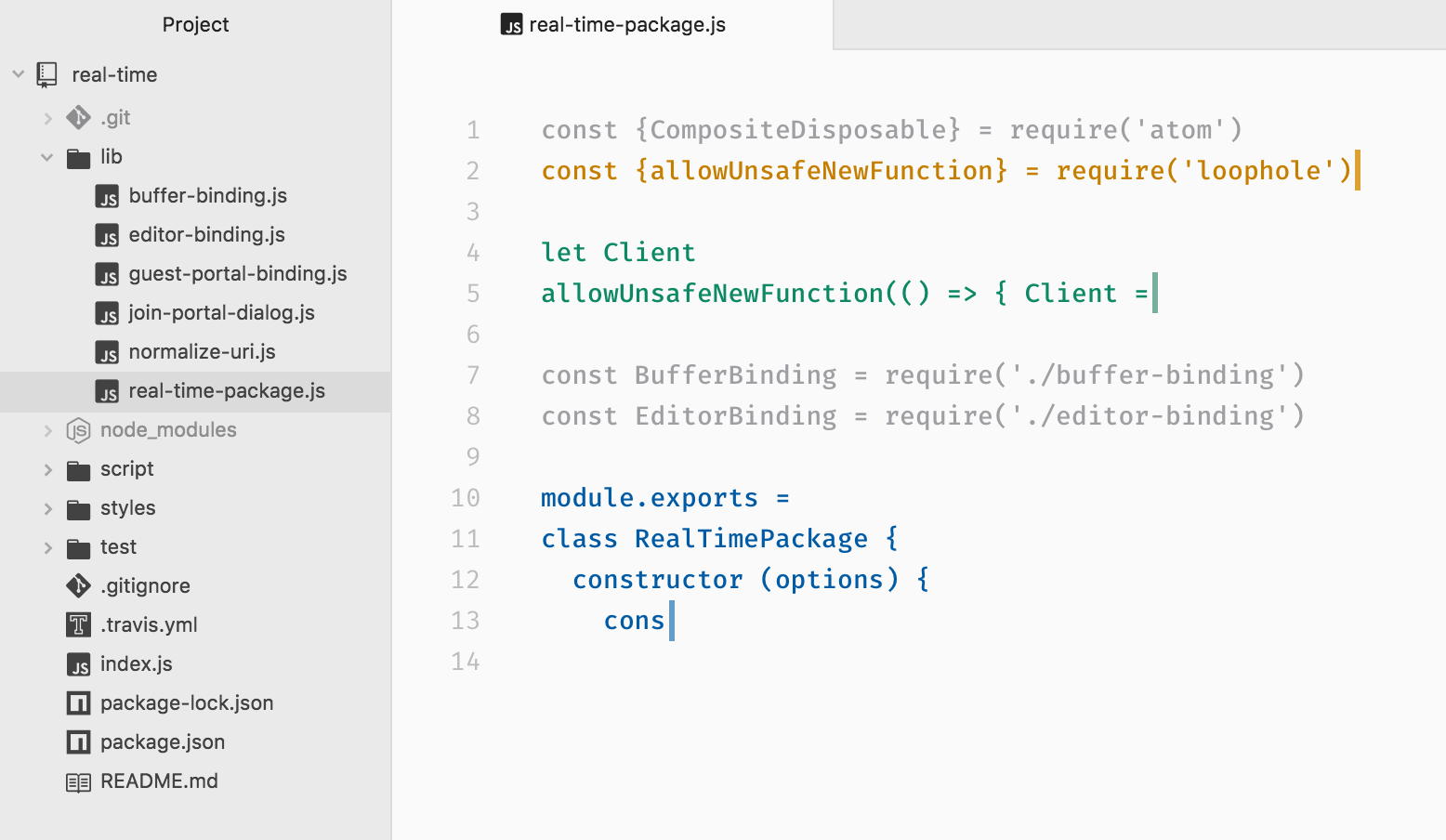Click 'module.exports' on line 10
This screenshot has height=840, width=1446.
click(650, 498)
